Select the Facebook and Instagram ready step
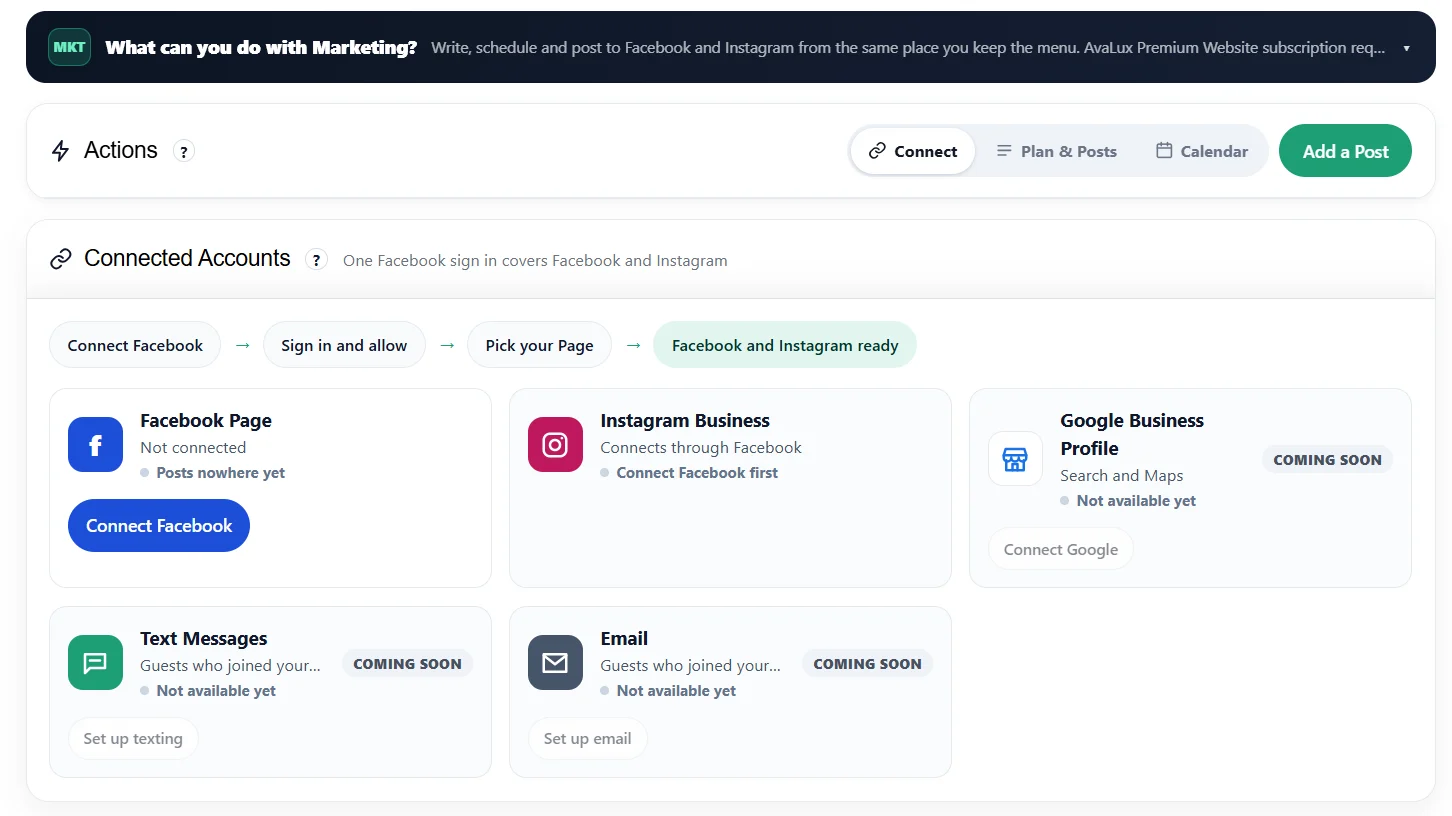 click(785, 345)
